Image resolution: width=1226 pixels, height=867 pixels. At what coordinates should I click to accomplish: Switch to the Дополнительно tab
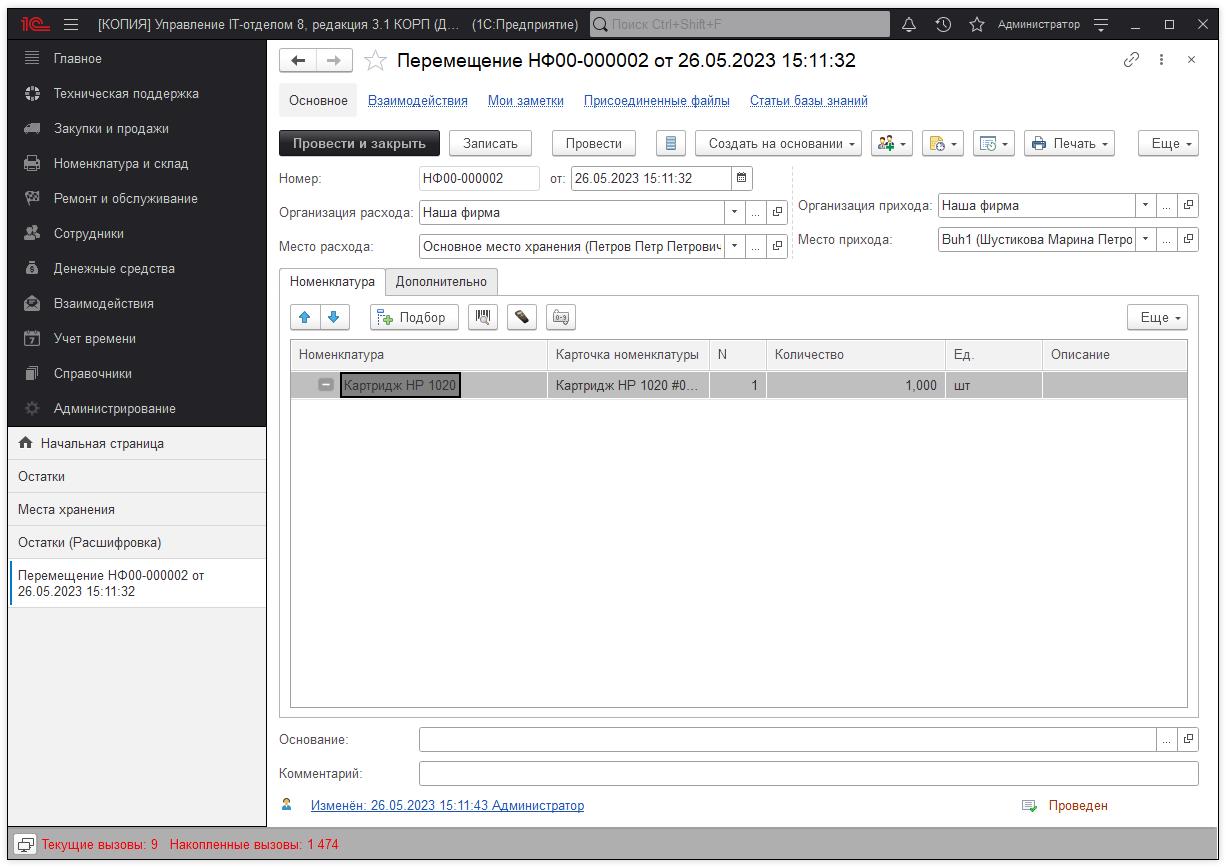(x=441, y=281)
